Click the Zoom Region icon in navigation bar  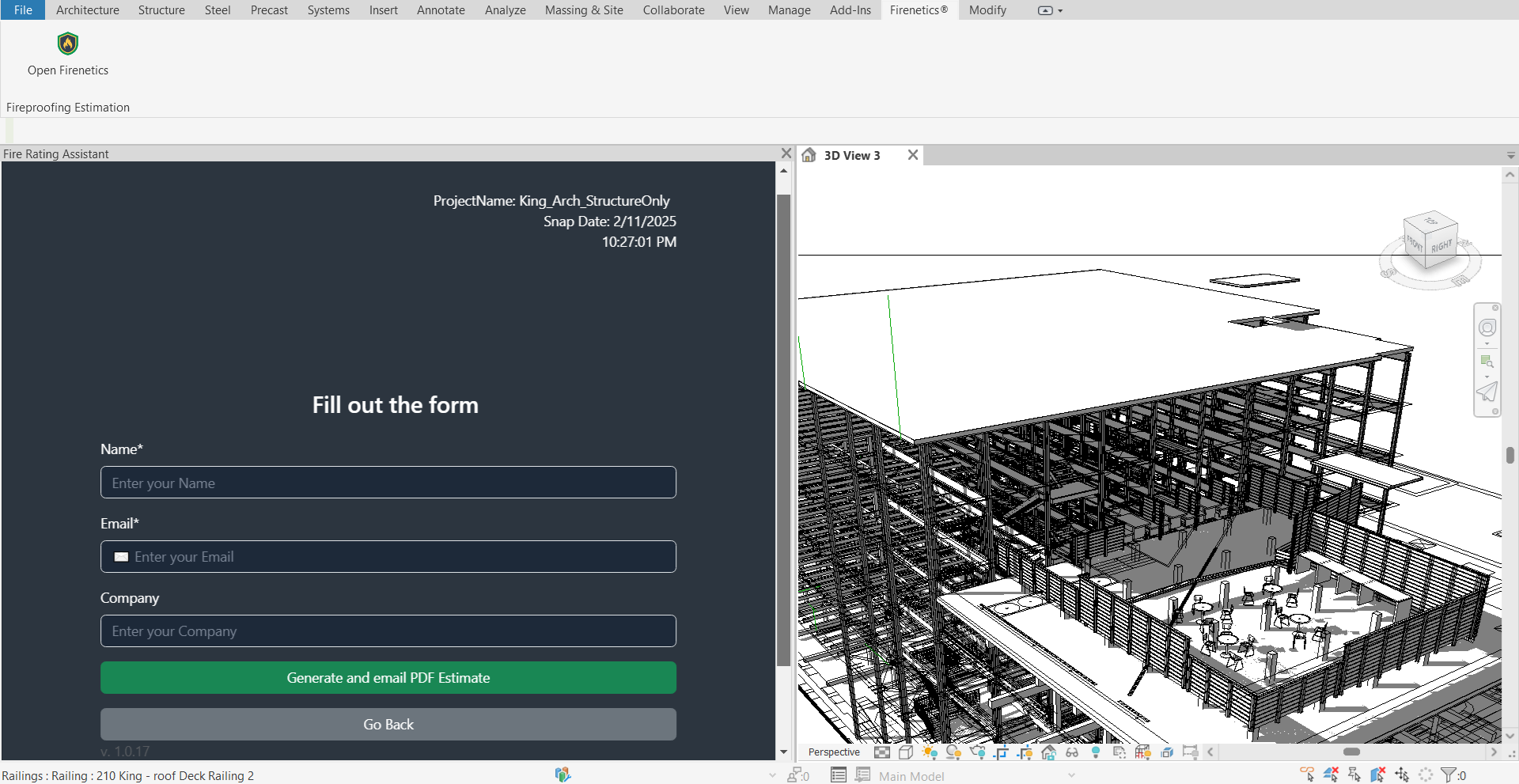1487,362
